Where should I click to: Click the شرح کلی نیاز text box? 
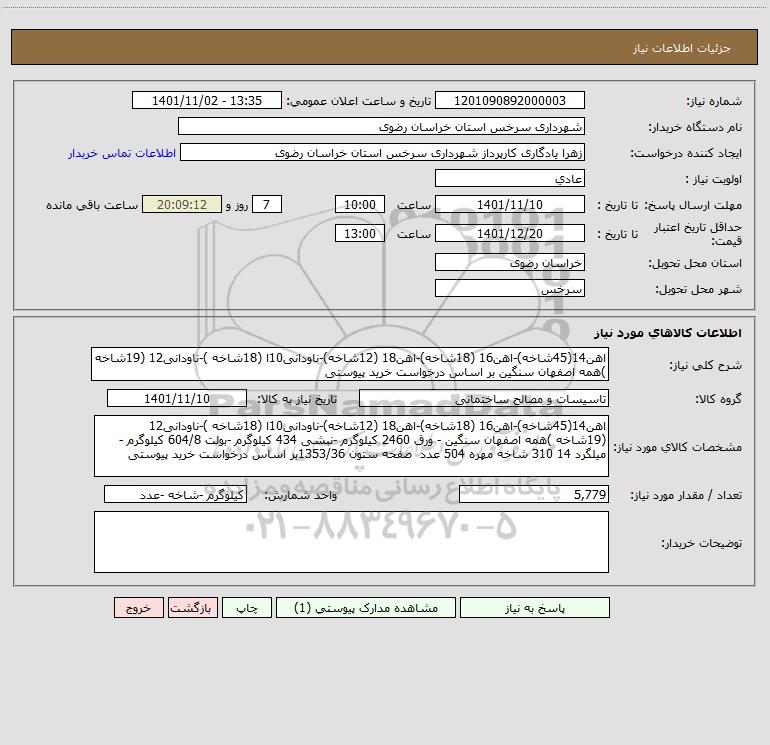(x=350, y=364)
